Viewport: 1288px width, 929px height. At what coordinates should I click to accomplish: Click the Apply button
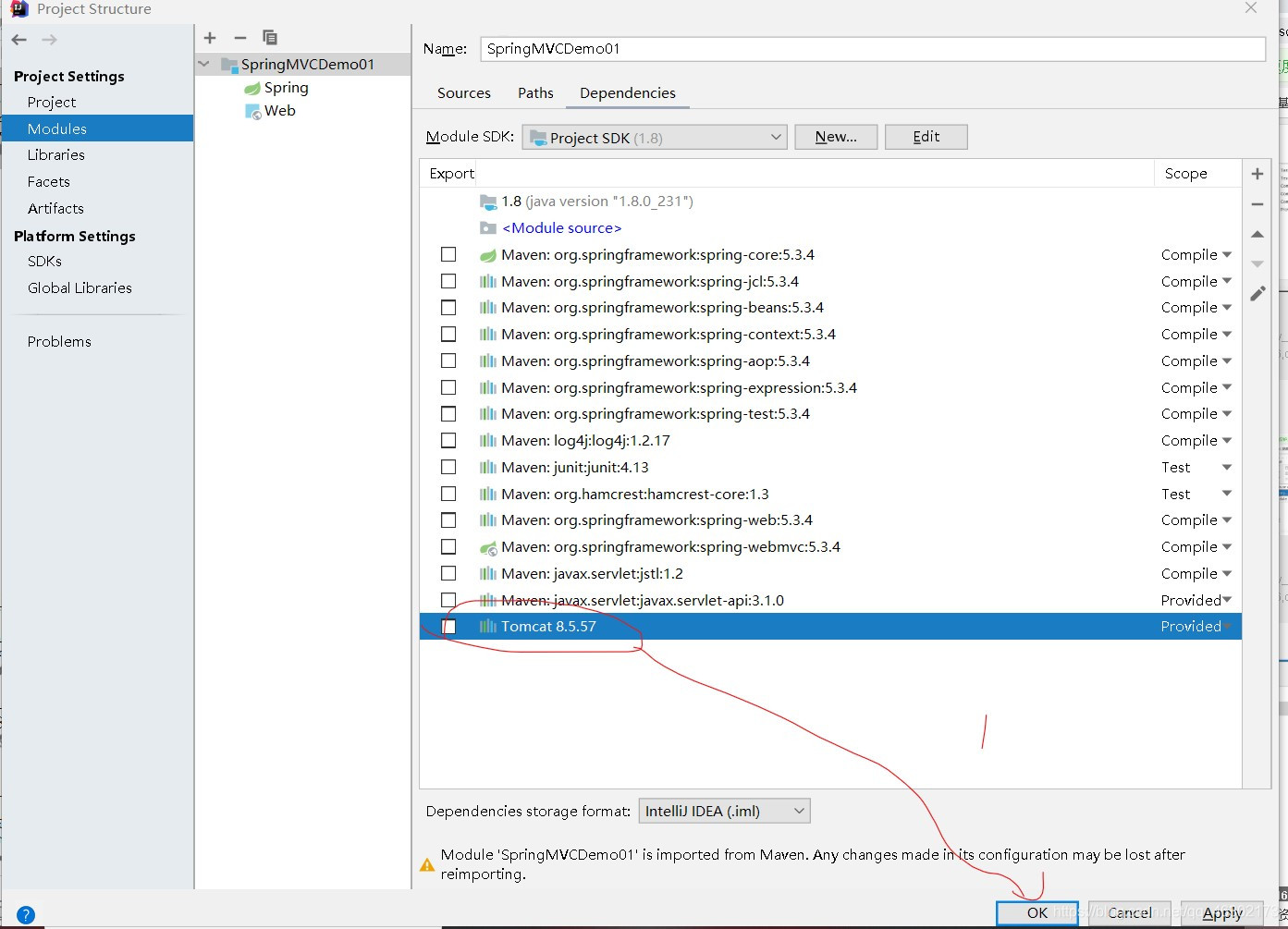click(1222, 913)
